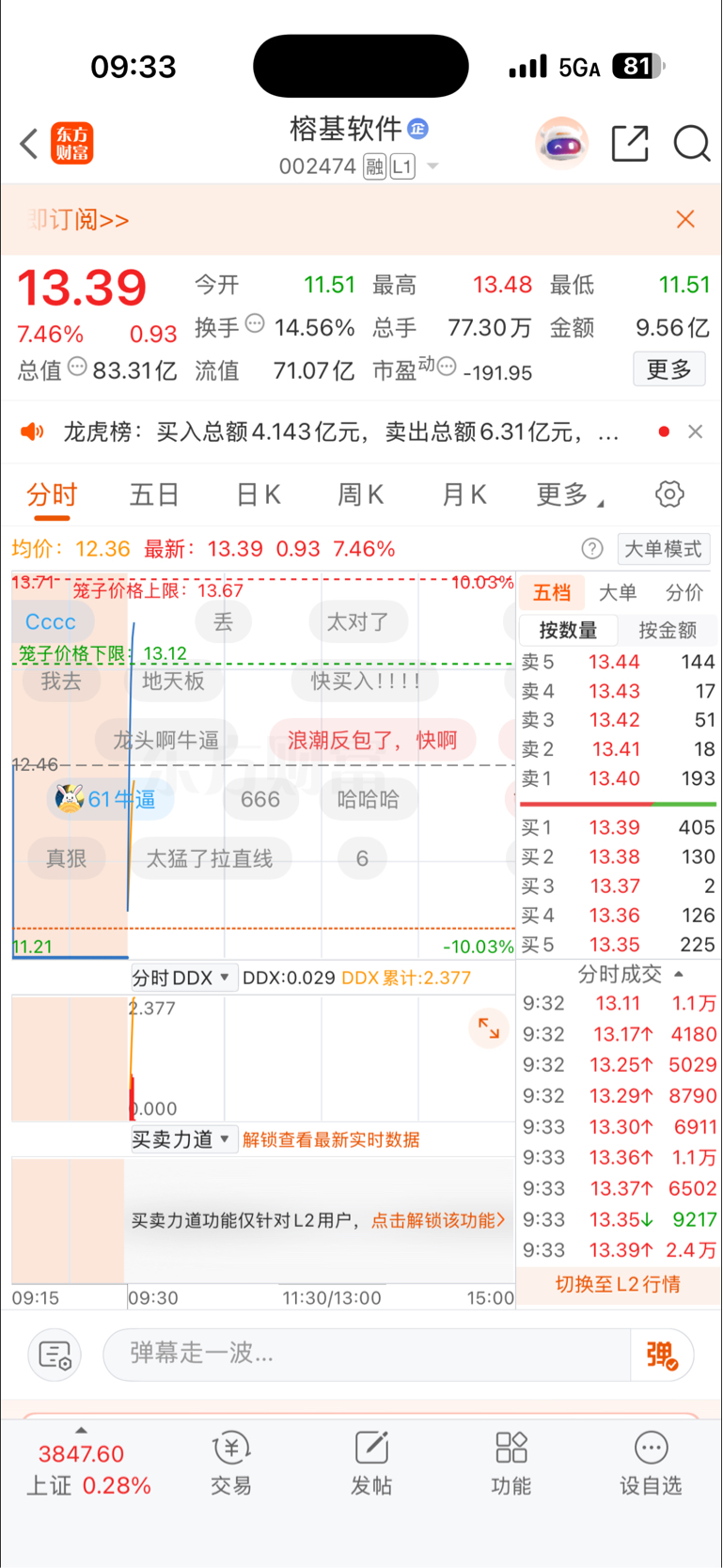Tap the info icon next to 总值
The width and height of the screenshot is (723, 1568).
click(x=77, y=367)
